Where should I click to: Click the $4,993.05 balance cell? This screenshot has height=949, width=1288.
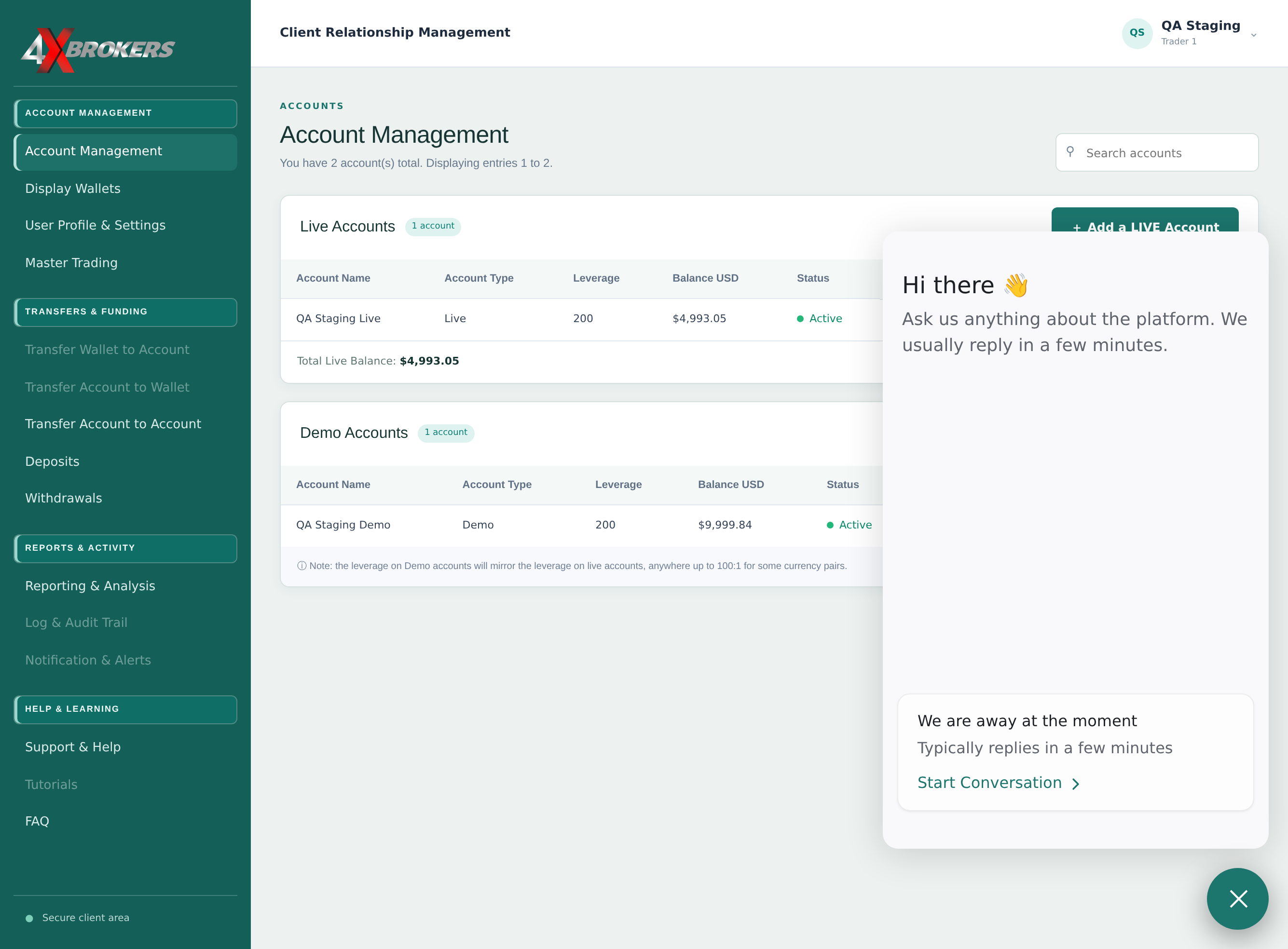pos(699,319)
